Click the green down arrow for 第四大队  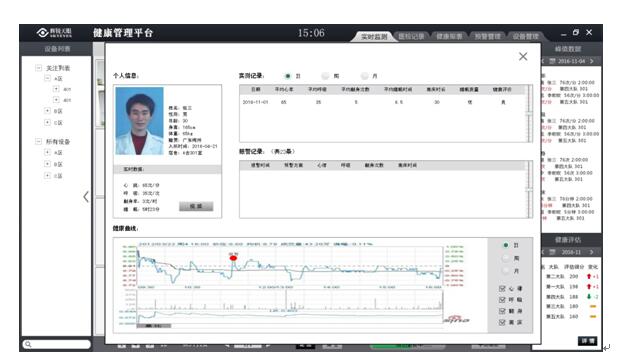[x=589, y=297]
